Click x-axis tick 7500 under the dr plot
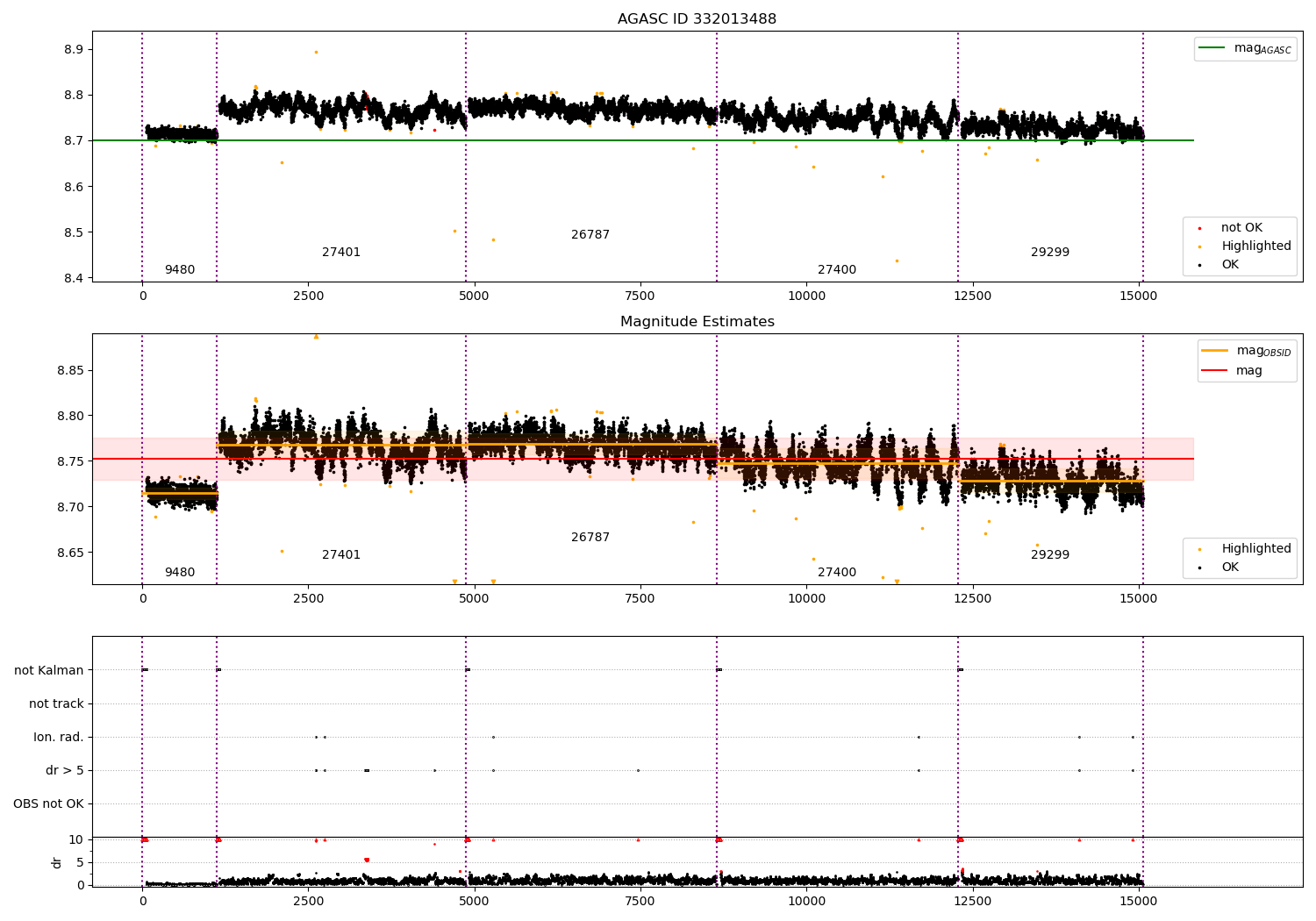This screenshot has height=921, width=1316. point(640,901)
